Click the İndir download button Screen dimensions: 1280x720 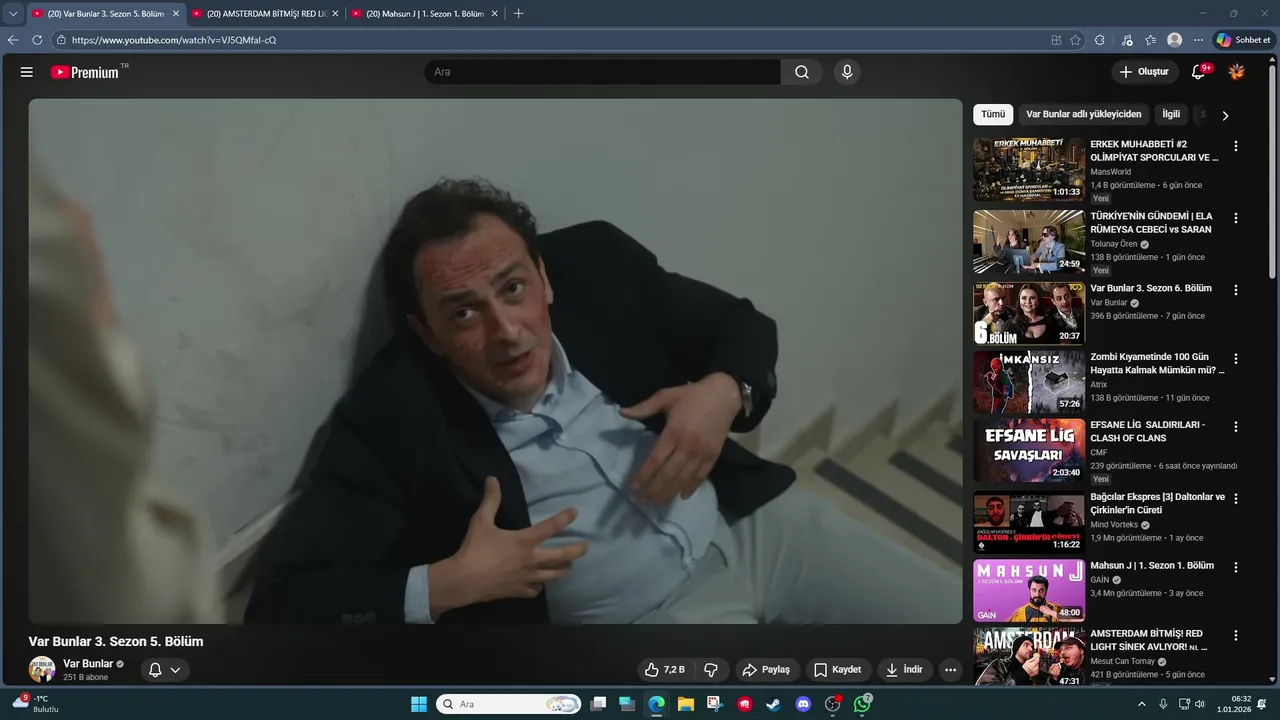coord(904,670)
